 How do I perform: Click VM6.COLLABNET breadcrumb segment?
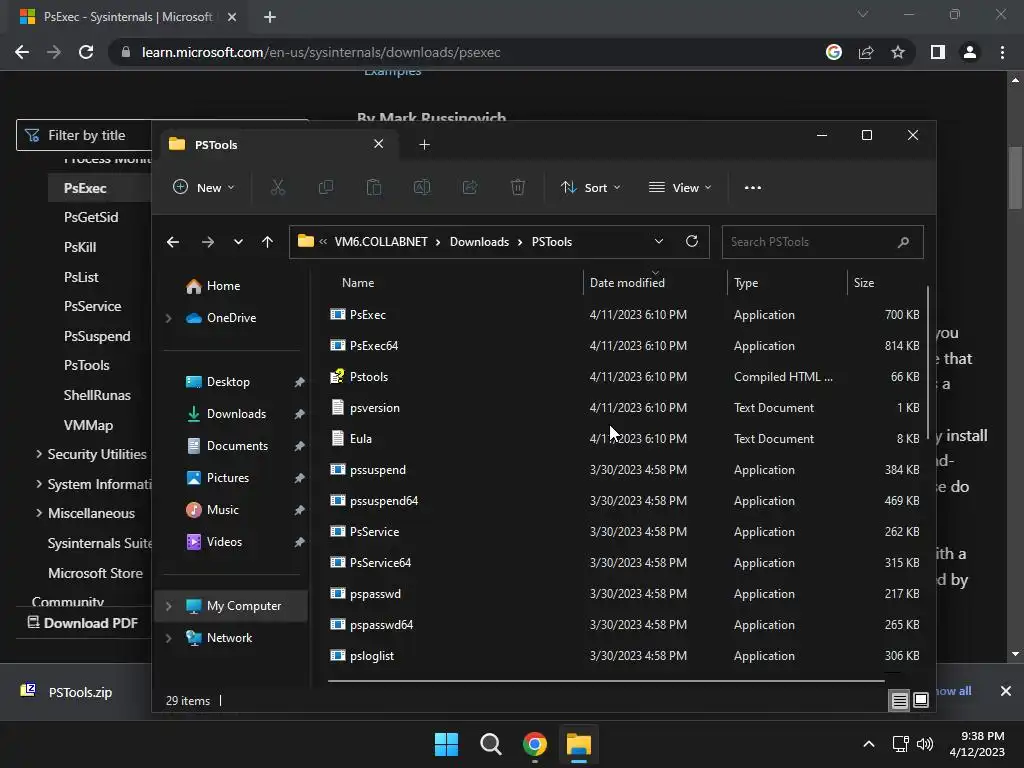(381, 242)
